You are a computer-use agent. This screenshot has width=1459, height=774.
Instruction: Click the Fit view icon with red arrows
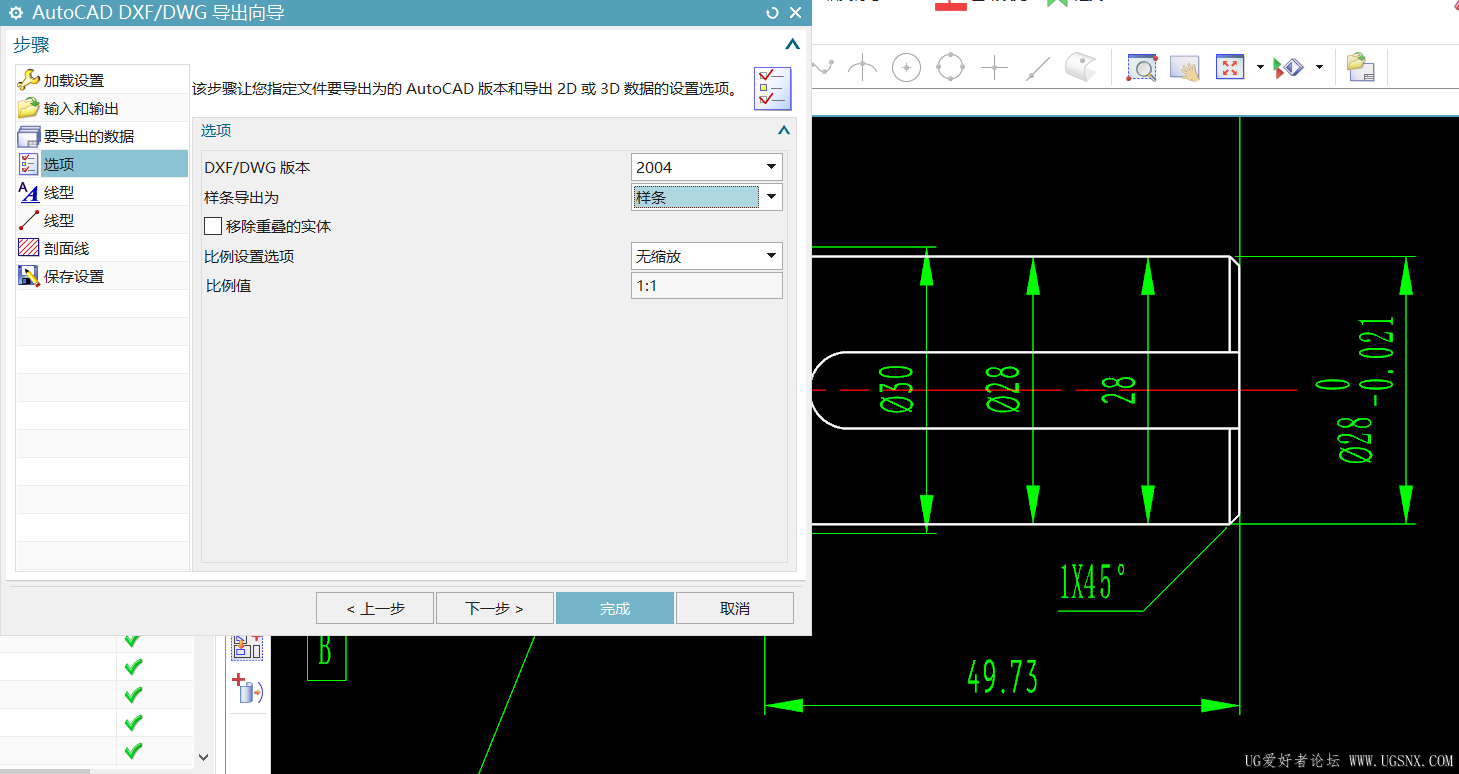[x=1229, y=67]
